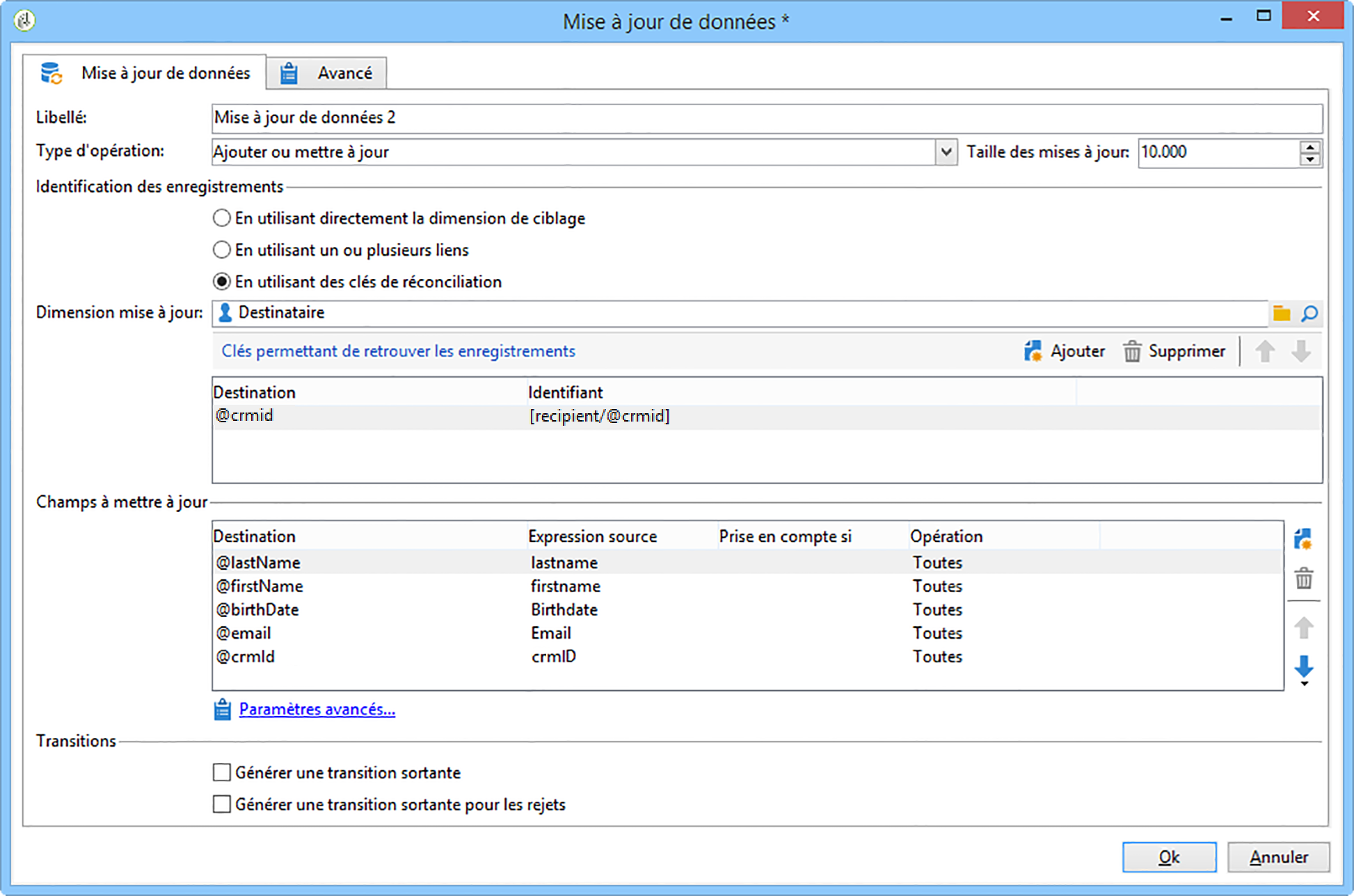Click the Libellé text field

pos(765,118)
